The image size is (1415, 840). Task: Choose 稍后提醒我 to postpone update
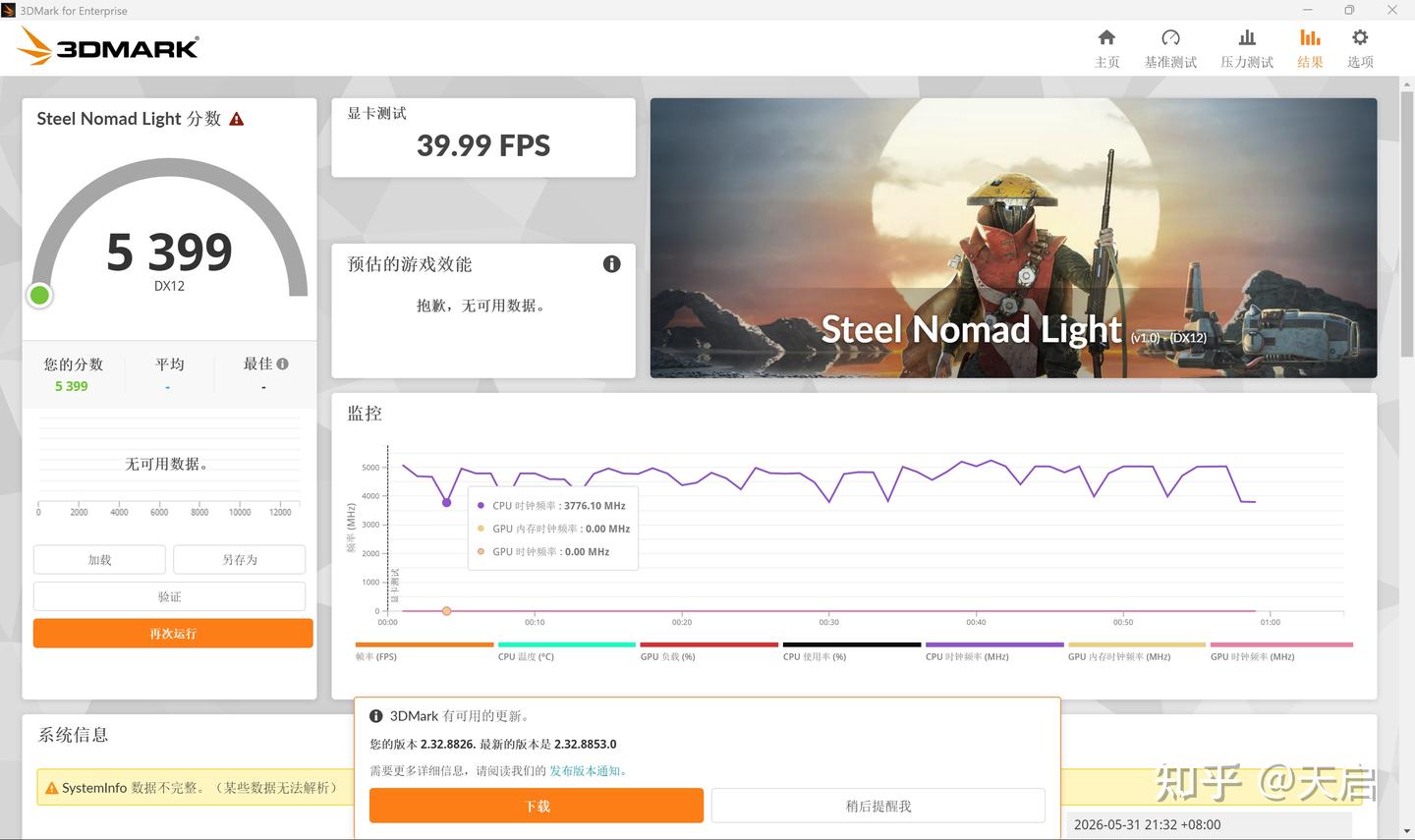point(877,806)
